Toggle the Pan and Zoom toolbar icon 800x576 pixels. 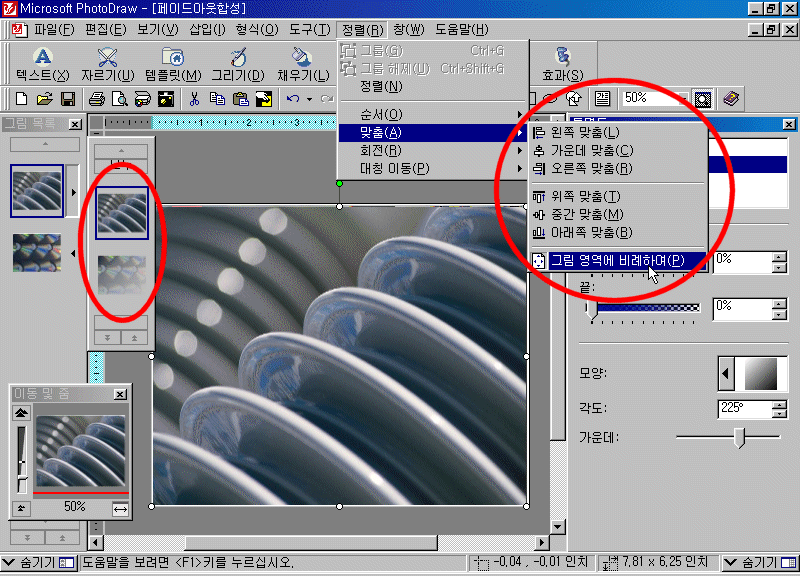pyautogui.click(x=703, y=98)
